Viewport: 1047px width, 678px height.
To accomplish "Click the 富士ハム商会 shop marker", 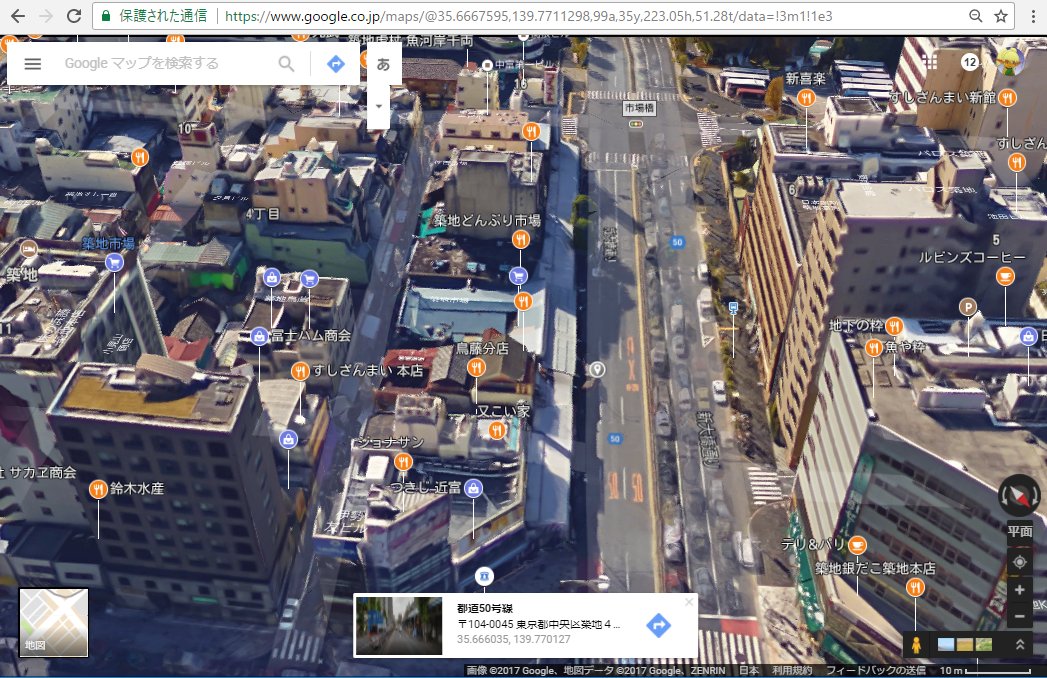I will [259, 335].
